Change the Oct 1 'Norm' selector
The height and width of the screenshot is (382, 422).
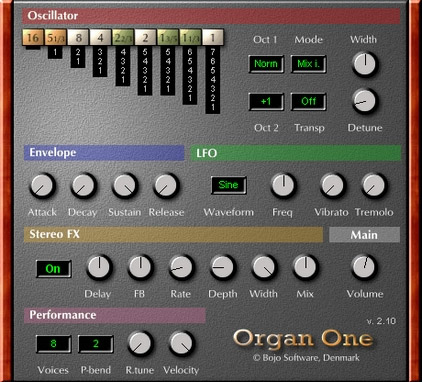pos(266,64)
